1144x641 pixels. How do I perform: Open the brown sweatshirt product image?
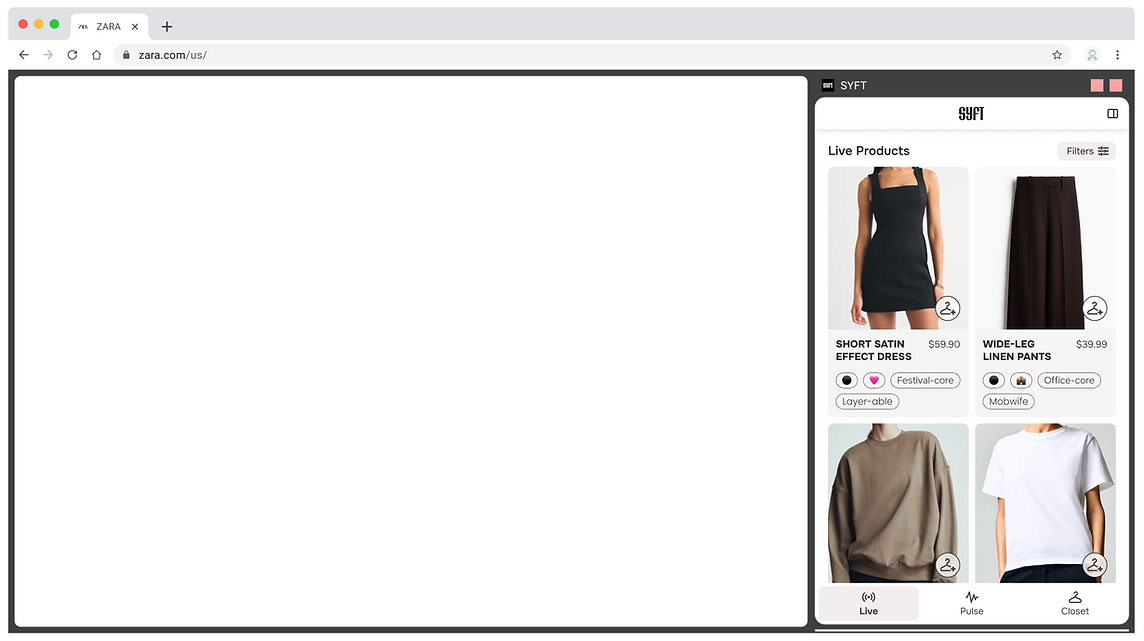point(897,502)
